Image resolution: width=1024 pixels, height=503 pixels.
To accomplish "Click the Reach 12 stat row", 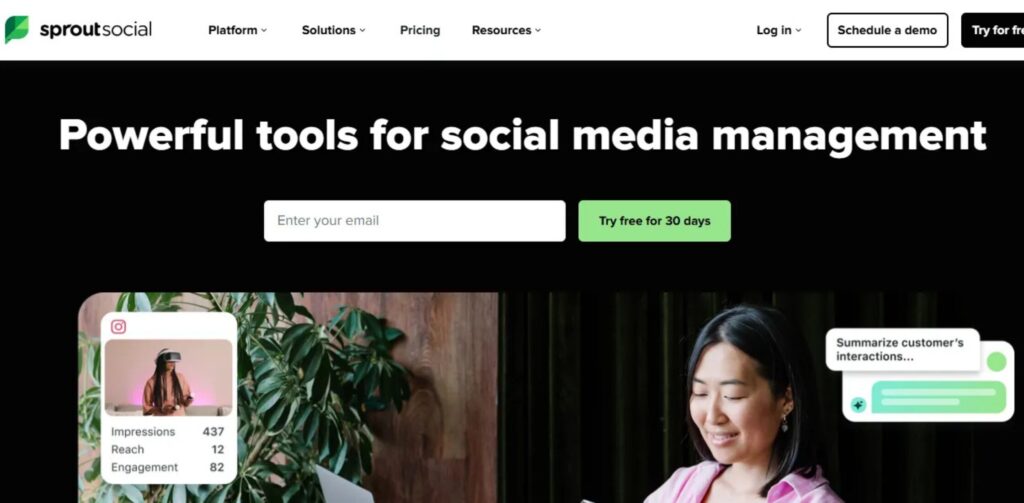I will pyautogui.click(x=168, y=449).
